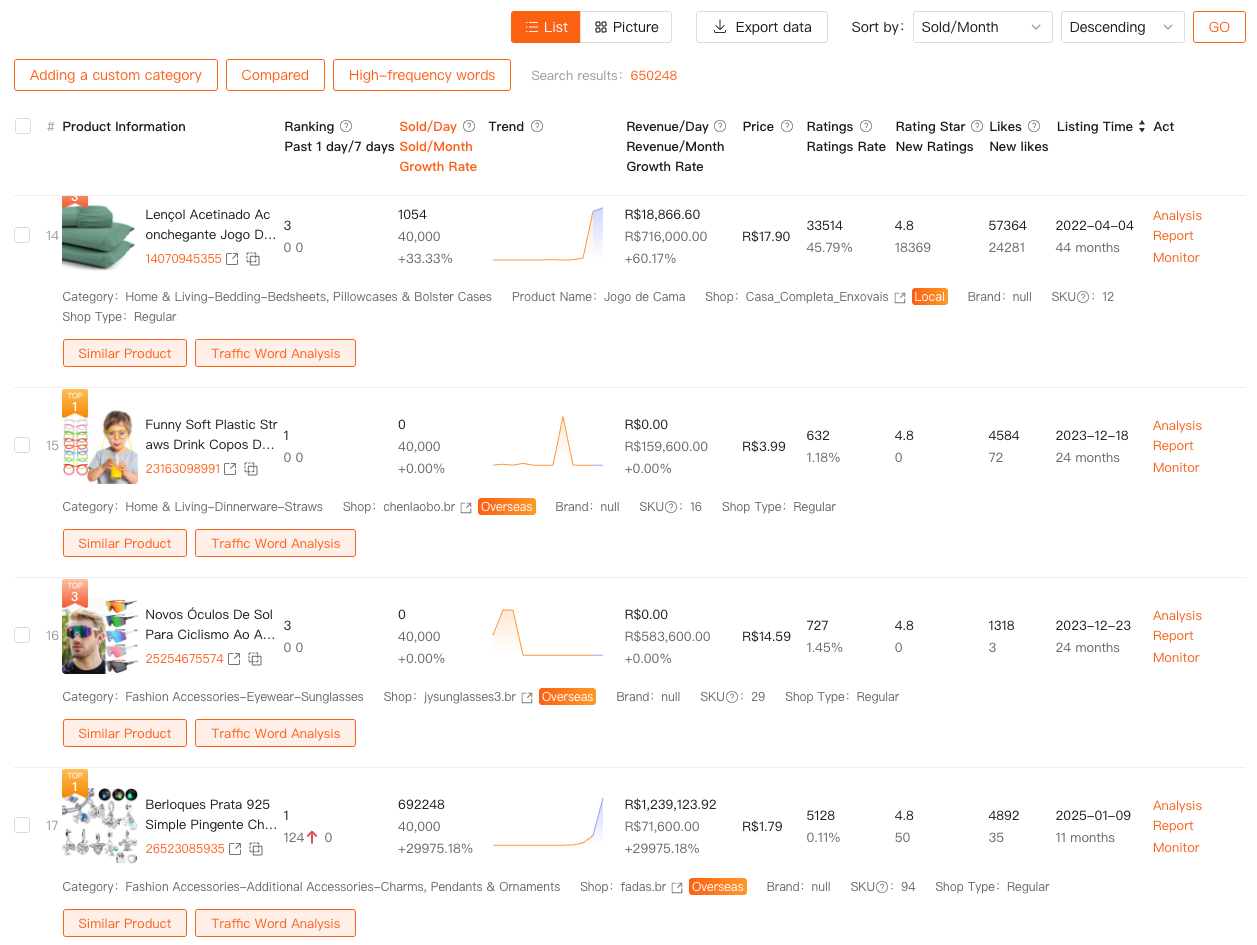
Task: Sort by the Listing Time arrows icon
Action: point(1142,127)
